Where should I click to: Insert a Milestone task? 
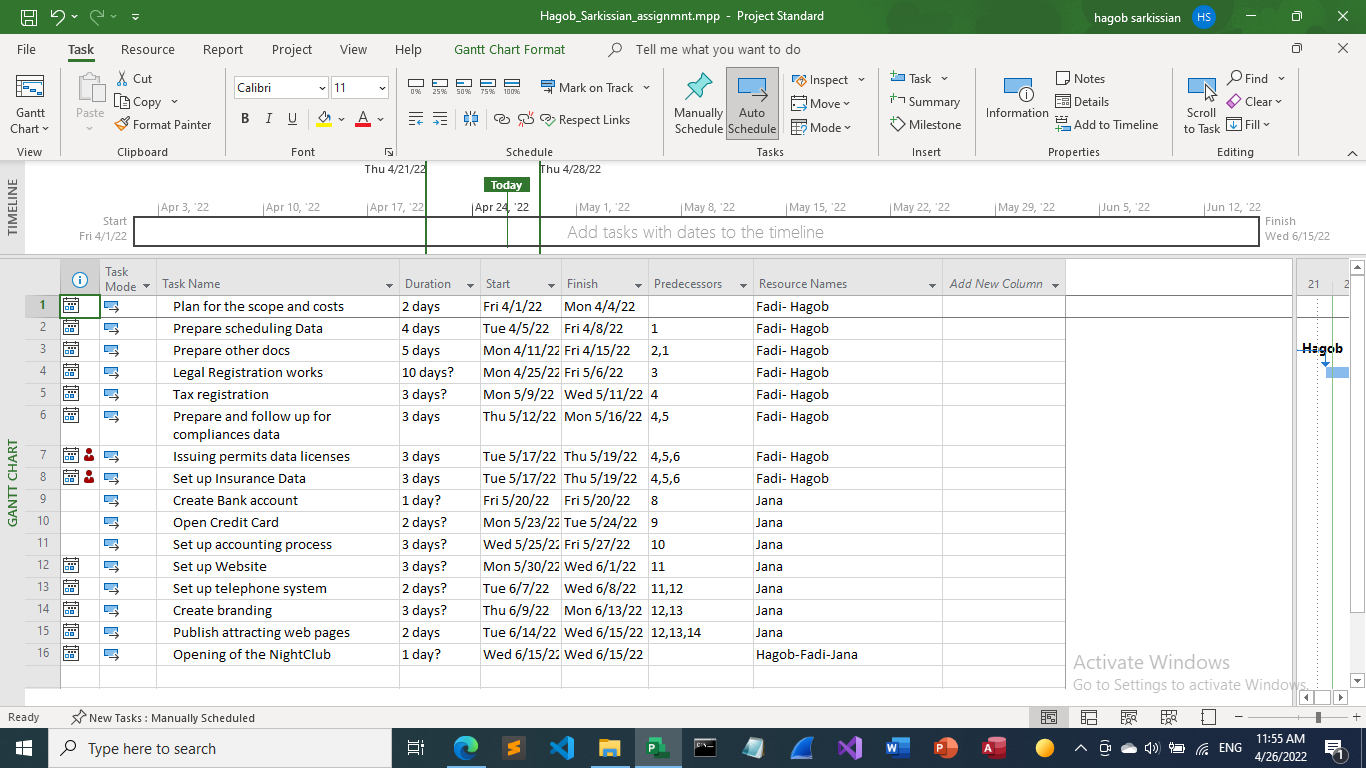[x=925, y=125]
